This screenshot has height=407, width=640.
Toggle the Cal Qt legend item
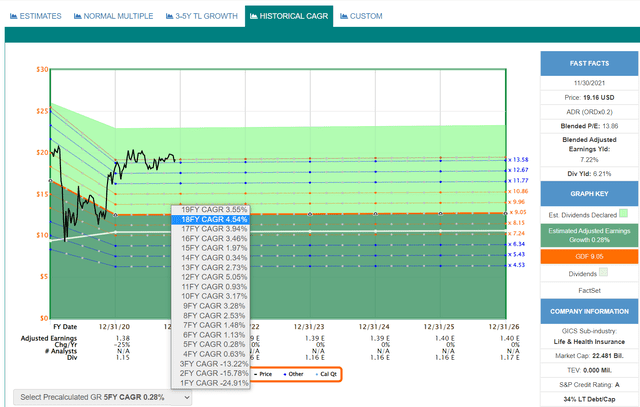pyautogui.click(x=326, y=374)
